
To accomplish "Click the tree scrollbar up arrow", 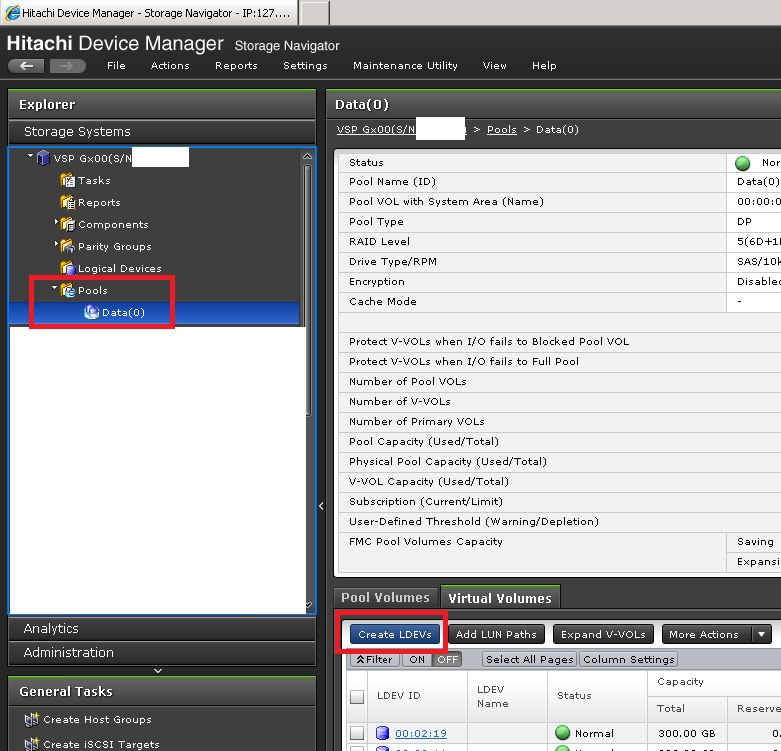I will click(x=308, y=156).
